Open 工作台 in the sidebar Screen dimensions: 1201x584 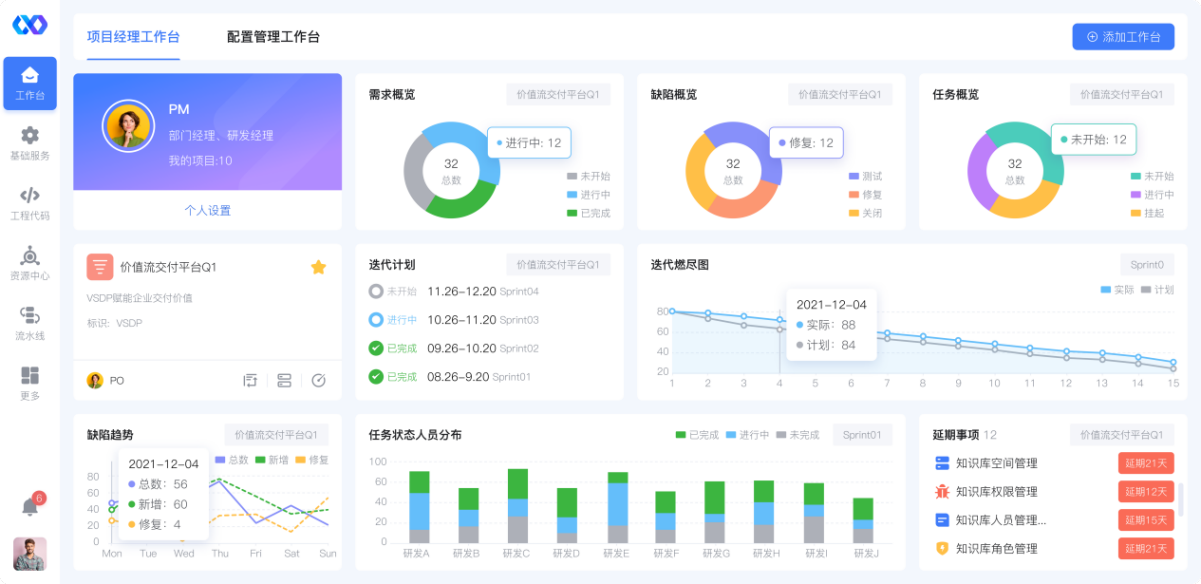click(x=30, y=84)
